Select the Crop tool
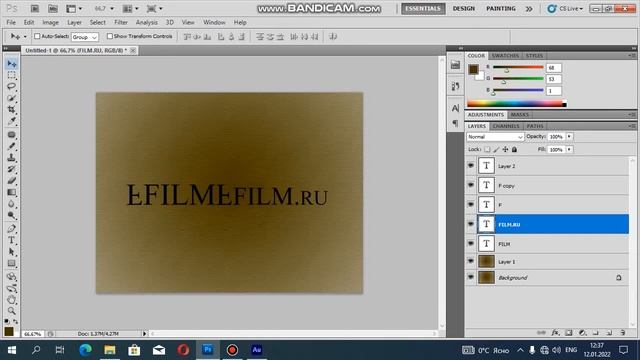Viewport: 640px width, 360px height. tap(11, 109)
